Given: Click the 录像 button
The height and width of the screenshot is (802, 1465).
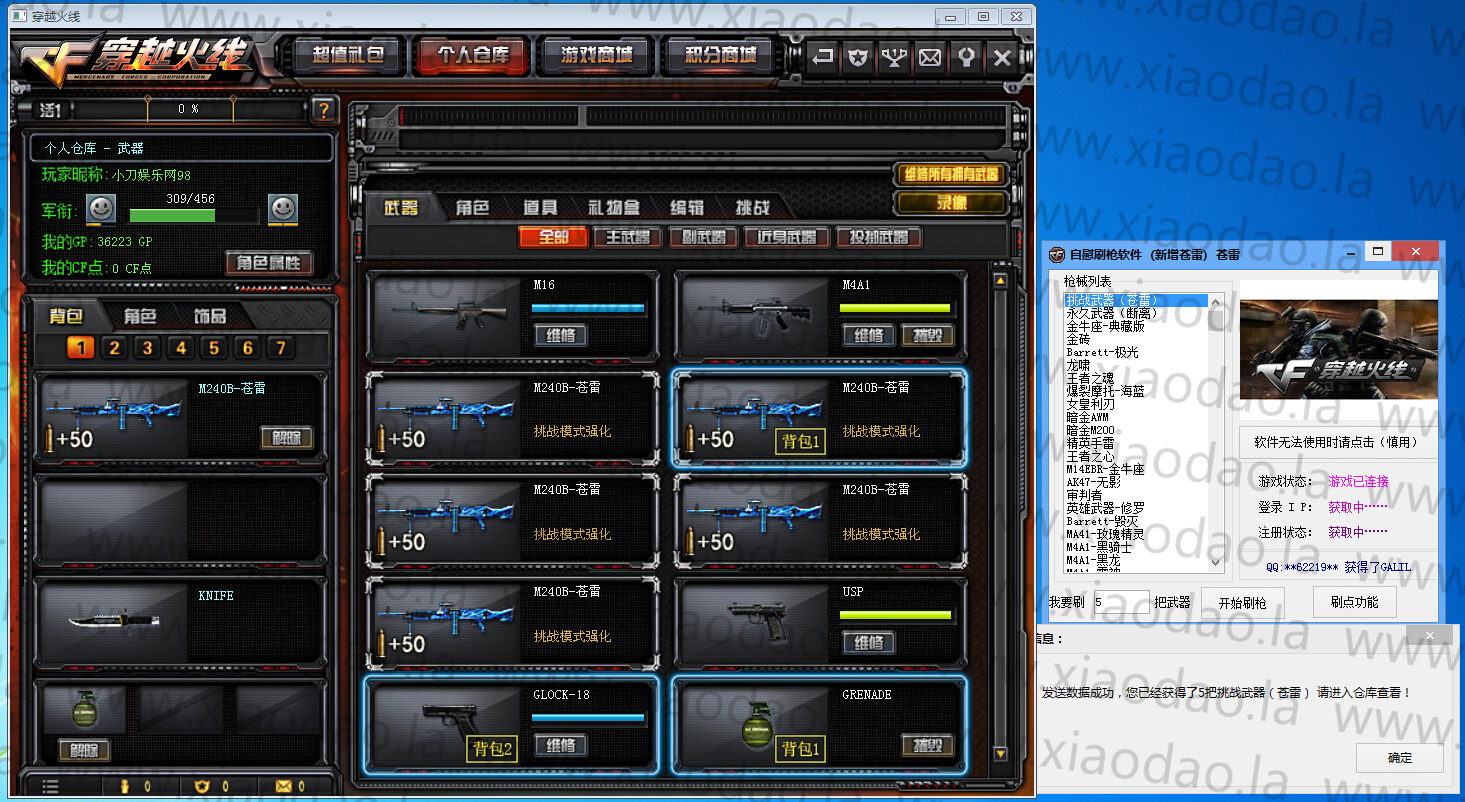Looking at the screenshot, I should coord(951,202).
